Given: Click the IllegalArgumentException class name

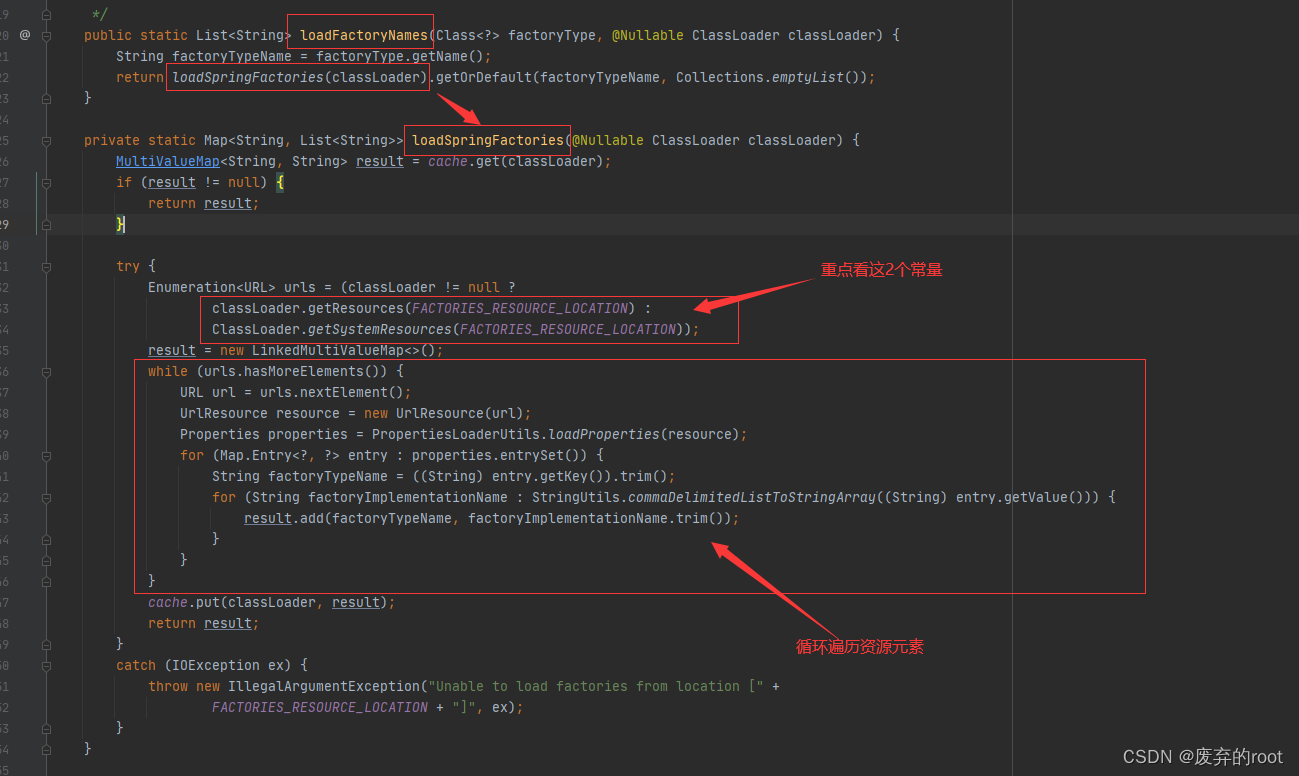Looking at the screenshot, I should click(324, 686).
